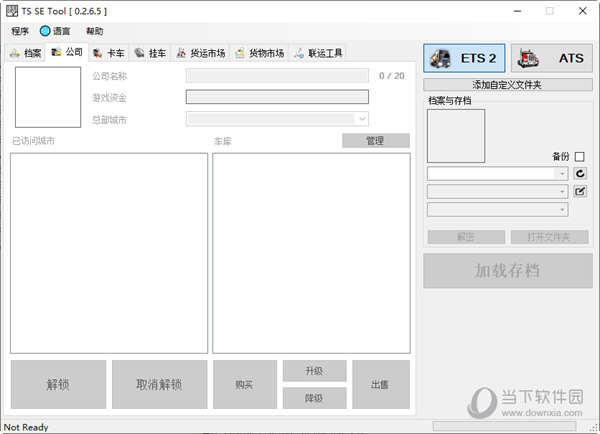The height and width of the screenshot is (434, 600).
Task: Click the 解锁 unlock button
Action: [58, 384]
